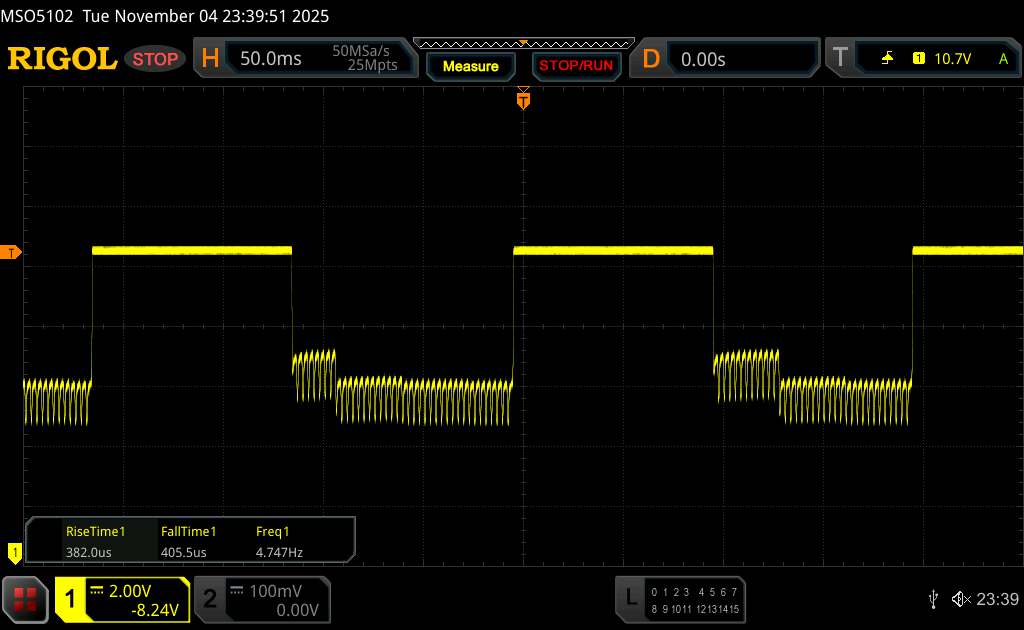Viewport: 1024px width, 630px height.
Task: Open the 0.00s horizontal delay setting
Action: [703, 59]
